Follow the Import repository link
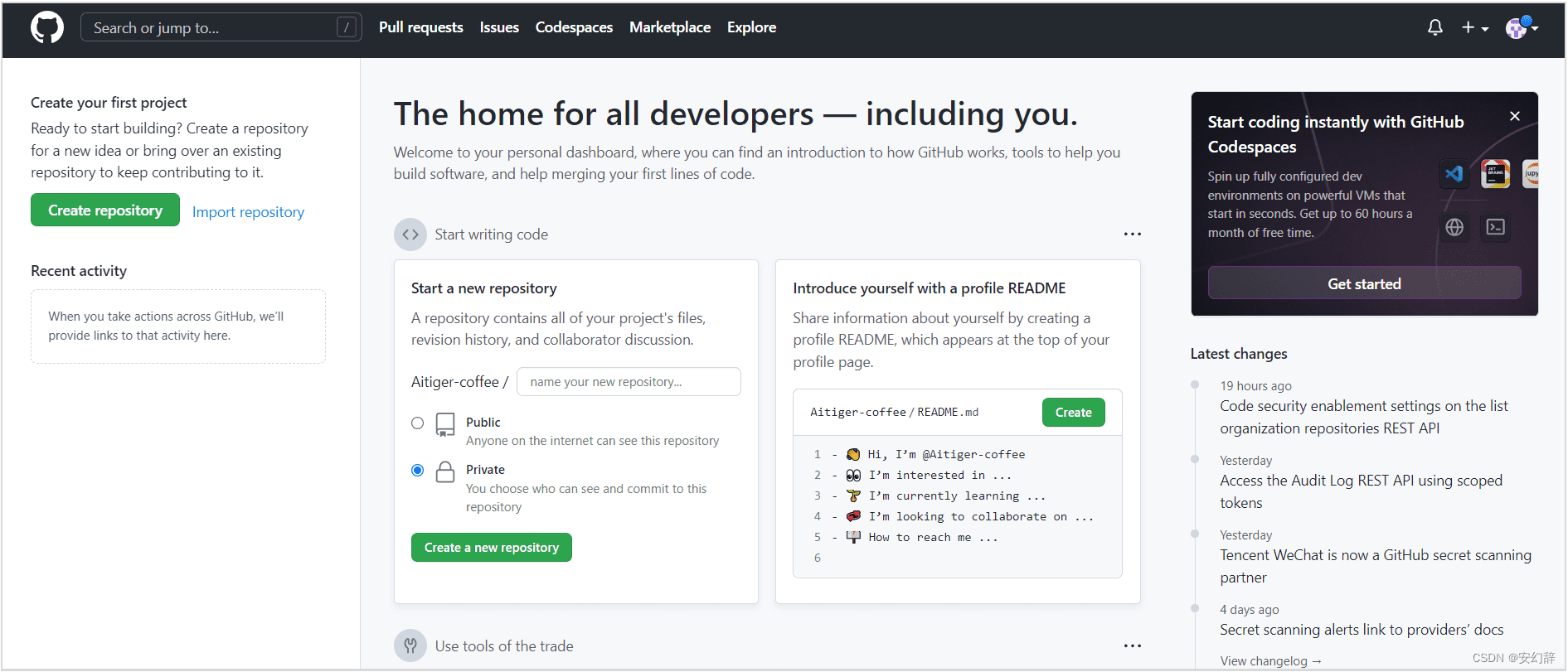 pyautogui.click(x=248, y=212)
